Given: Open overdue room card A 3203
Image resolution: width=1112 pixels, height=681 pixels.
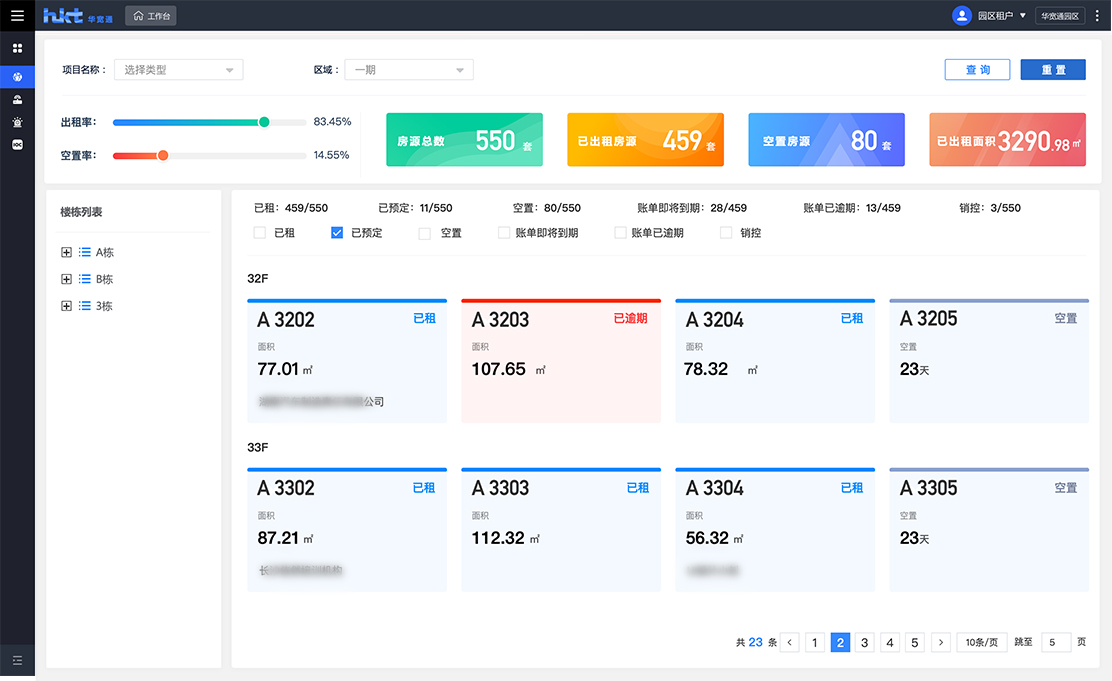Looking at the screenshot, I should tap(561, 361).
